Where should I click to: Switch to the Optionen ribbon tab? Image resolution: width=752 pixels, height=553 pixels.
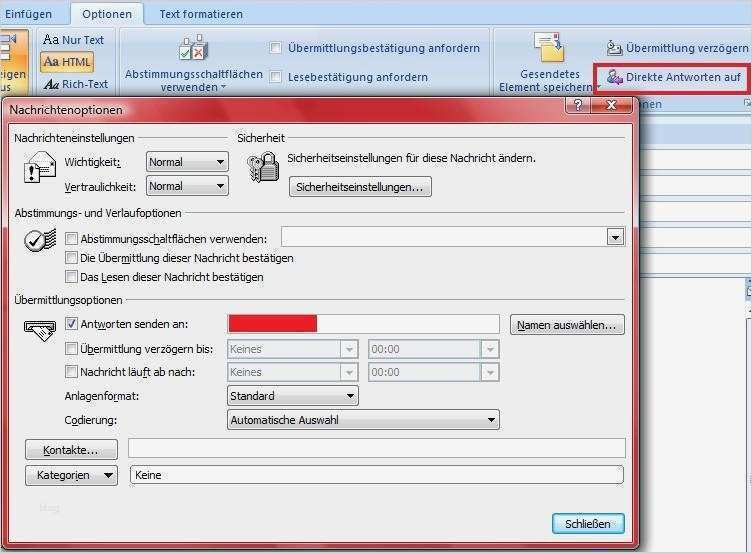tap(107, 14)
